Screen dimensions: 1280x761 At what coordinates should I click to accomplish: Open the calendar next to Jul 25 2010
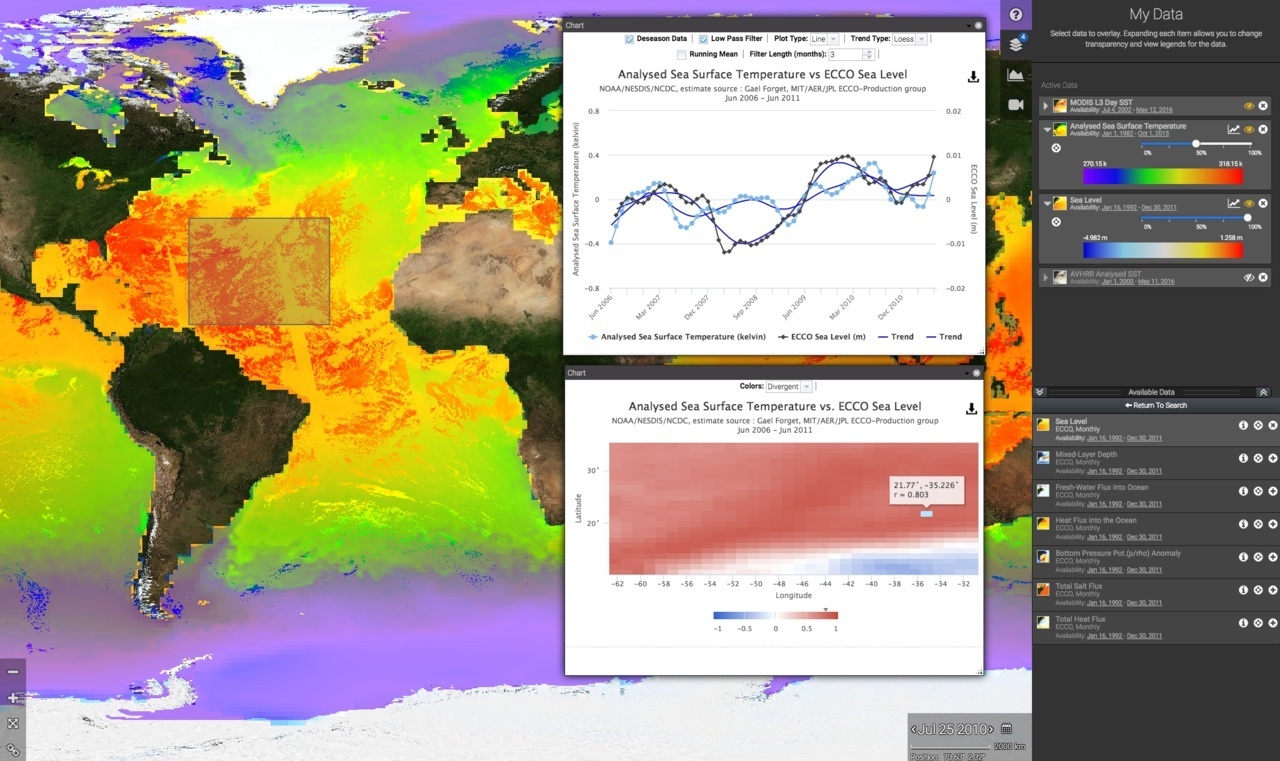(1007, 729)
